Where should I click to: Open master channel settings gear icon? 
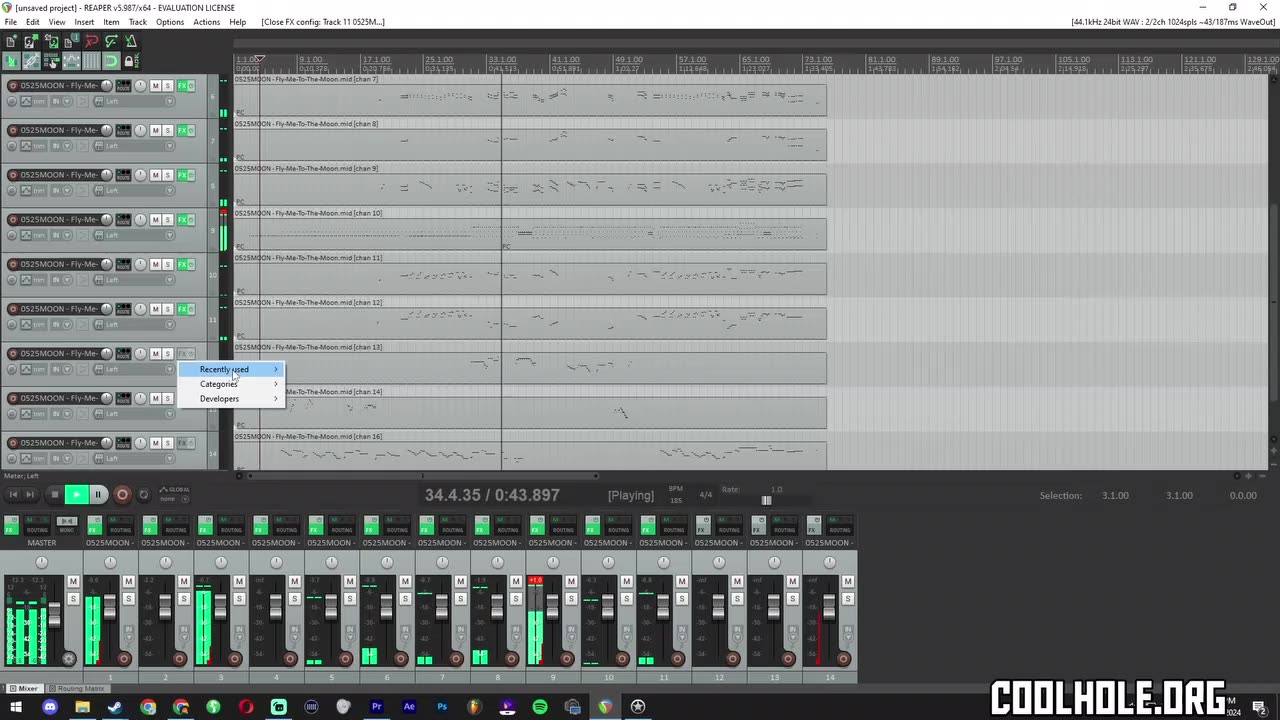pos(69,659)
